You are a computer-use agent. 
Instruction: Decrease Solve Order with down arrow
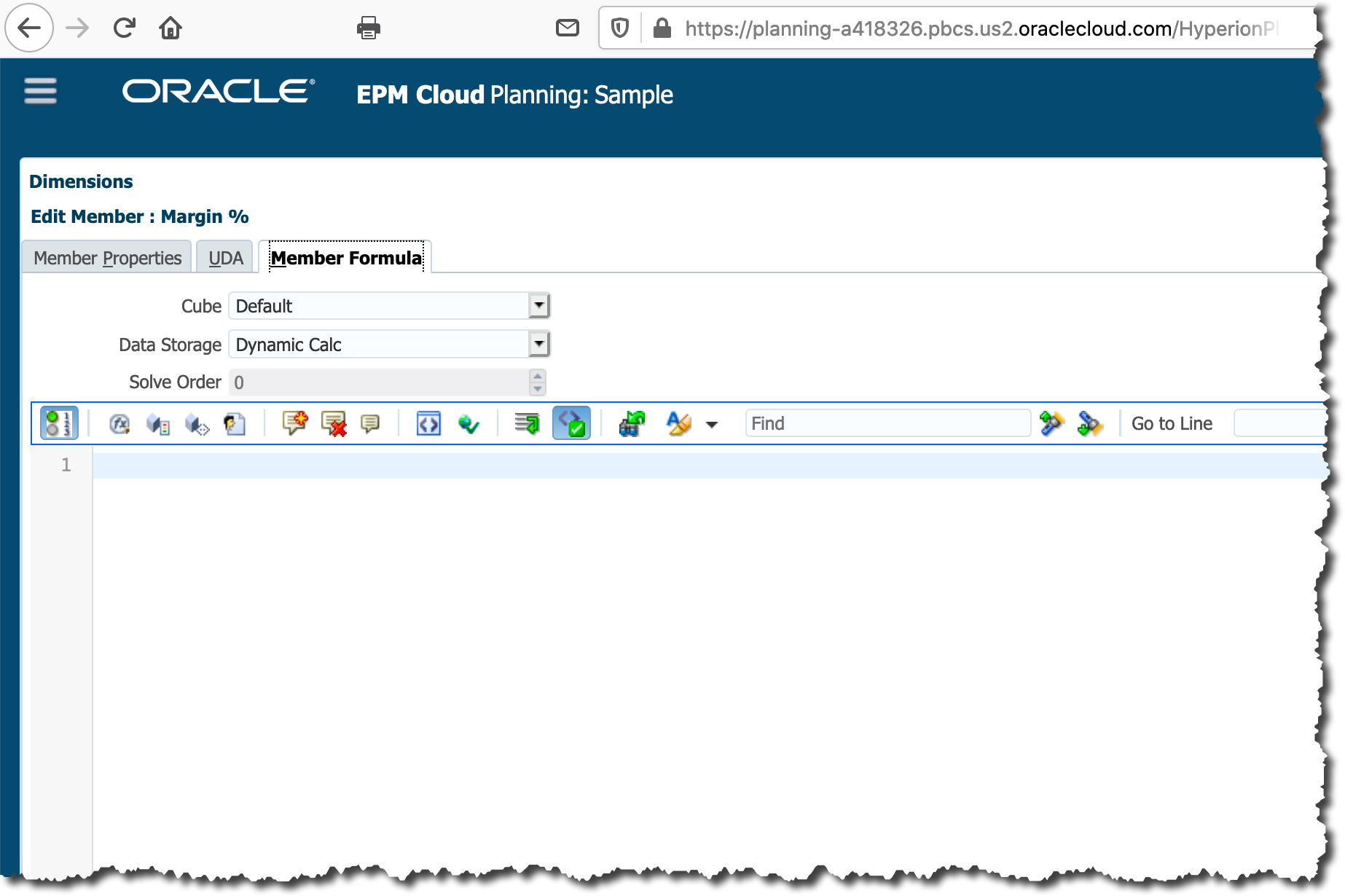click(x=538, y=389)
